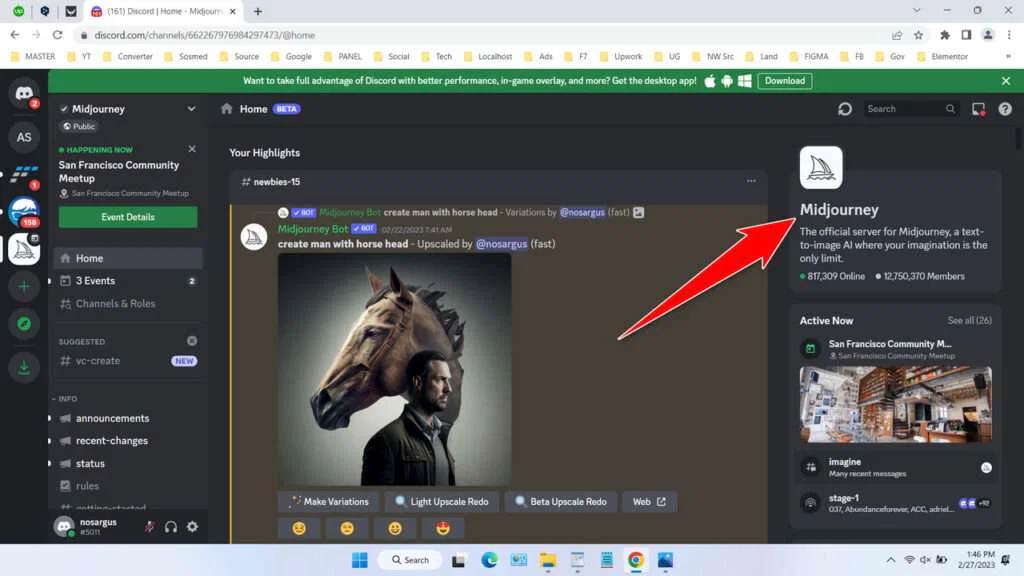The image size is (1024, 576).
Task: Click the Help question mark icon
Action: point(1006,108)
